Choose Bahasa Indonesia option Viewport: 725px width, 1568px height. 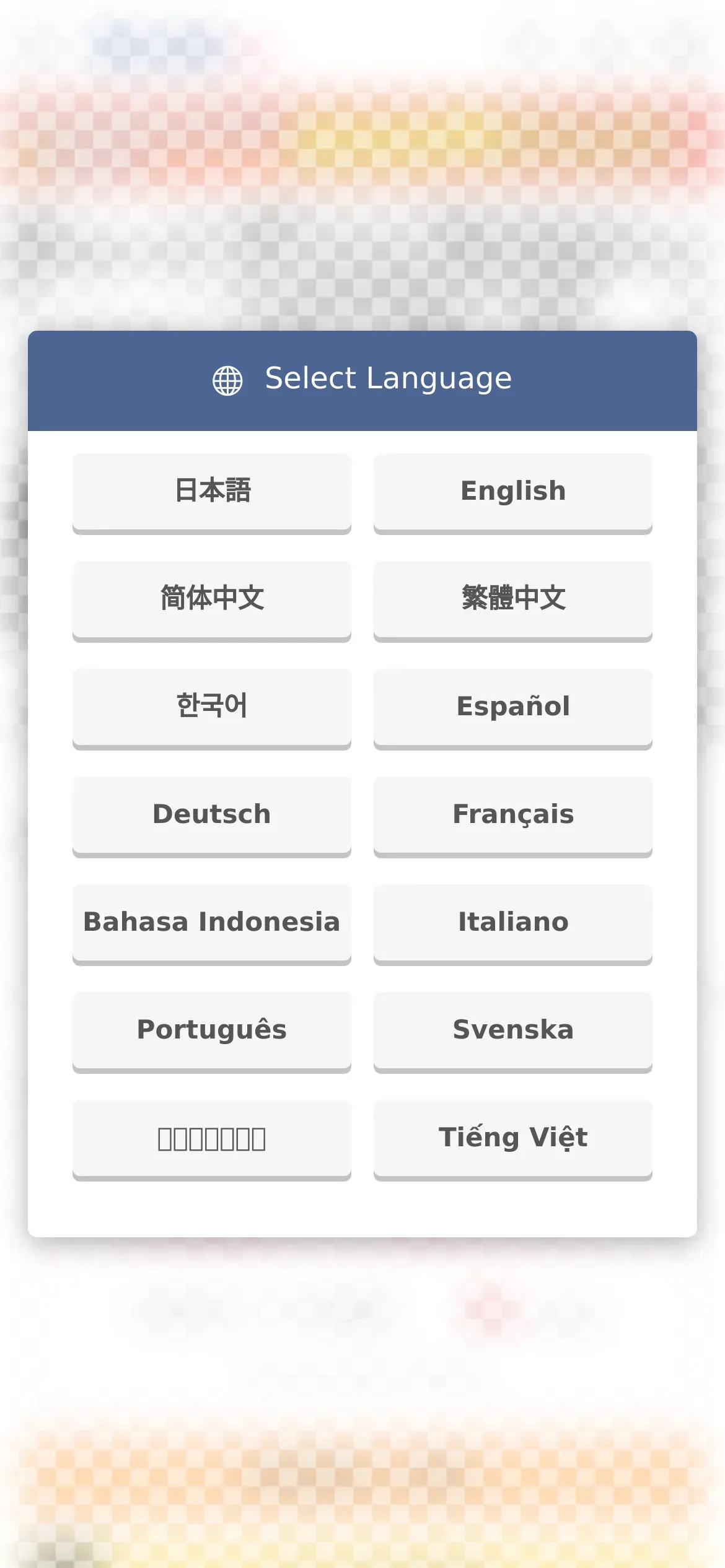pos(212,925)
